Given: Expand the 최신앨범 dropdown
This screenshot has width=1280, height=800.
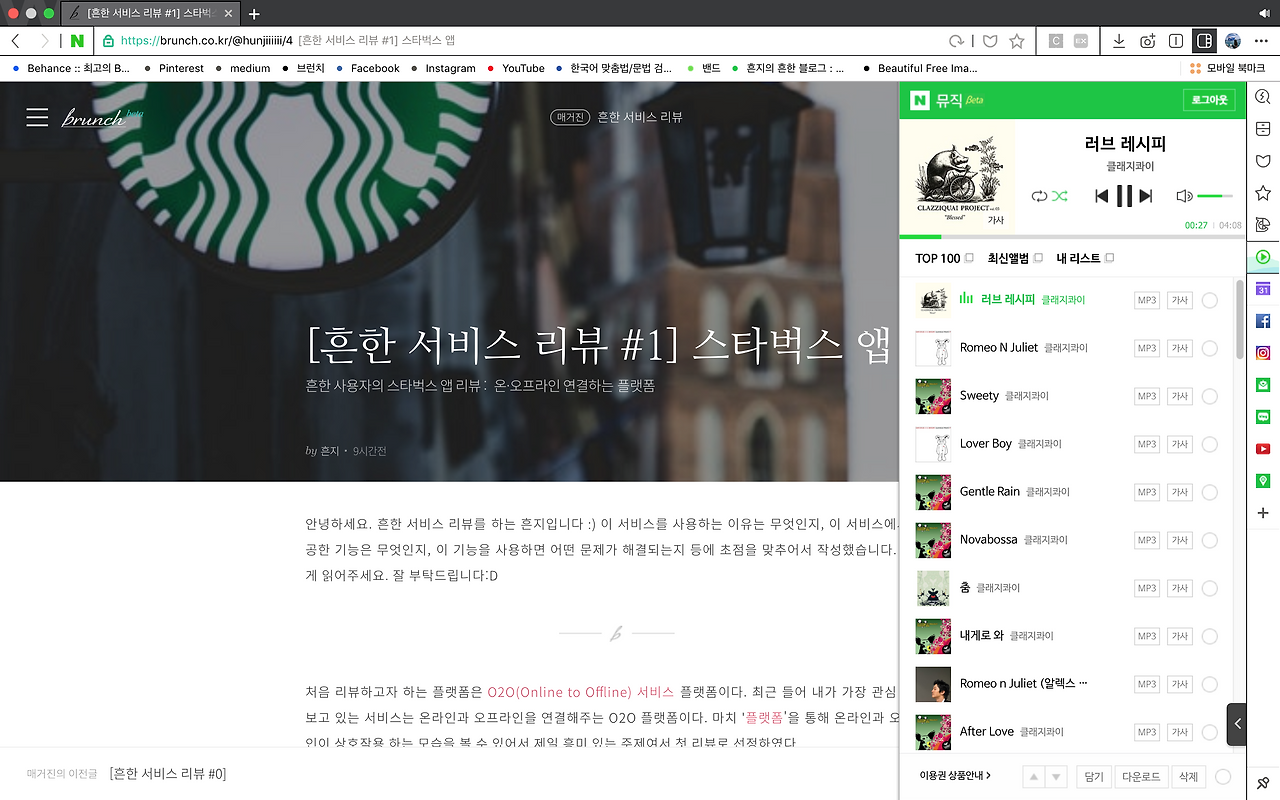Looking at the screenshot, I should 1037,257.
